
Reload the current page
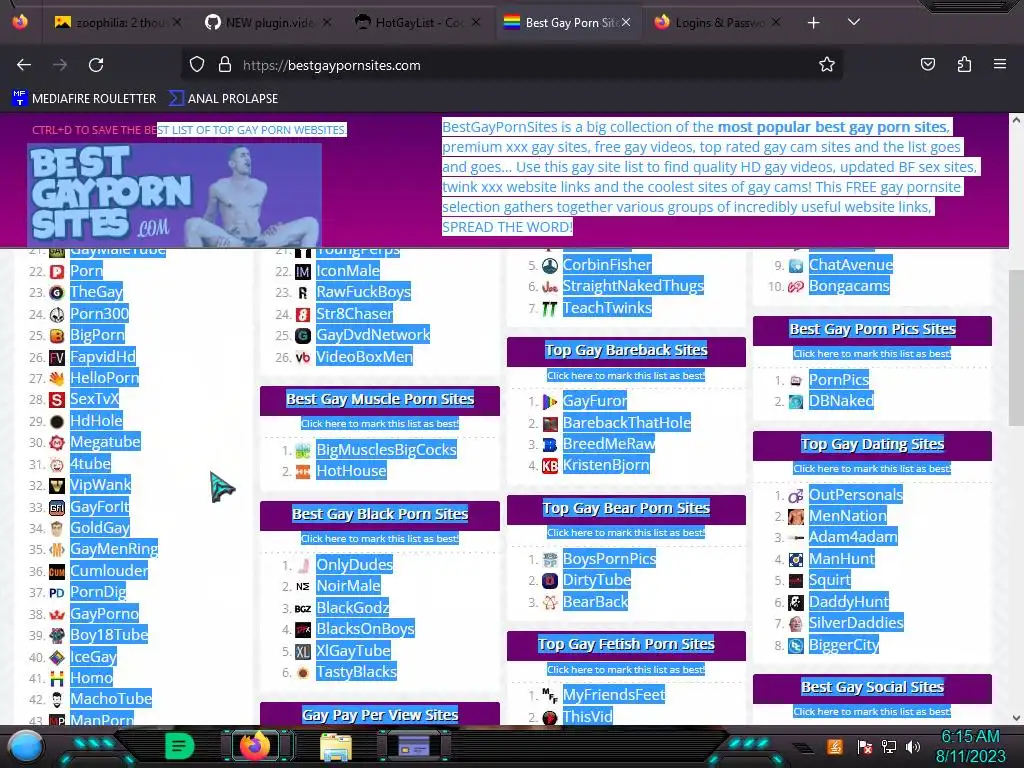(96, 65)
